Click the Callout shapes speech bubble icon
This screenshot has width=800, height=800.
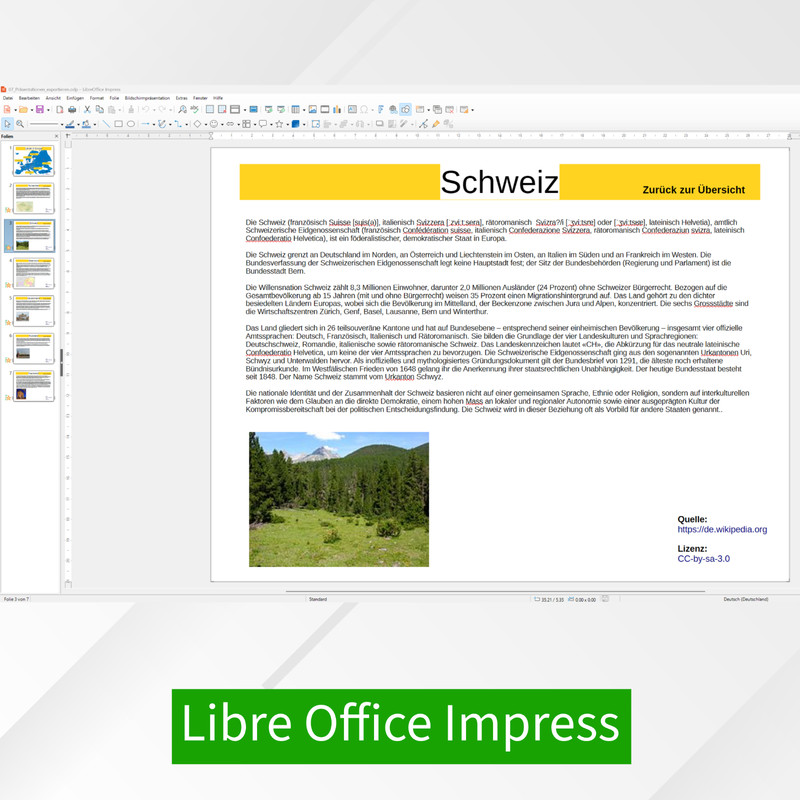point(263,123)
